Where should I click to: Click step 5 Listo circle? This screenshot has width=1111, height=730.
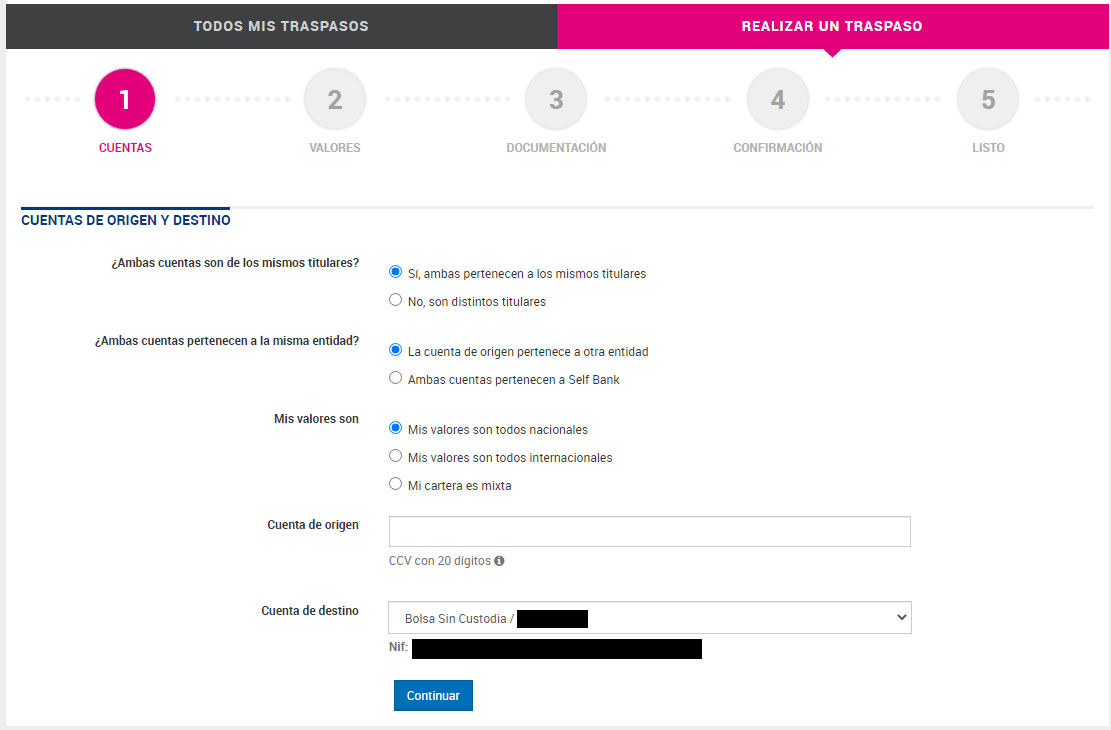(988, 99)
